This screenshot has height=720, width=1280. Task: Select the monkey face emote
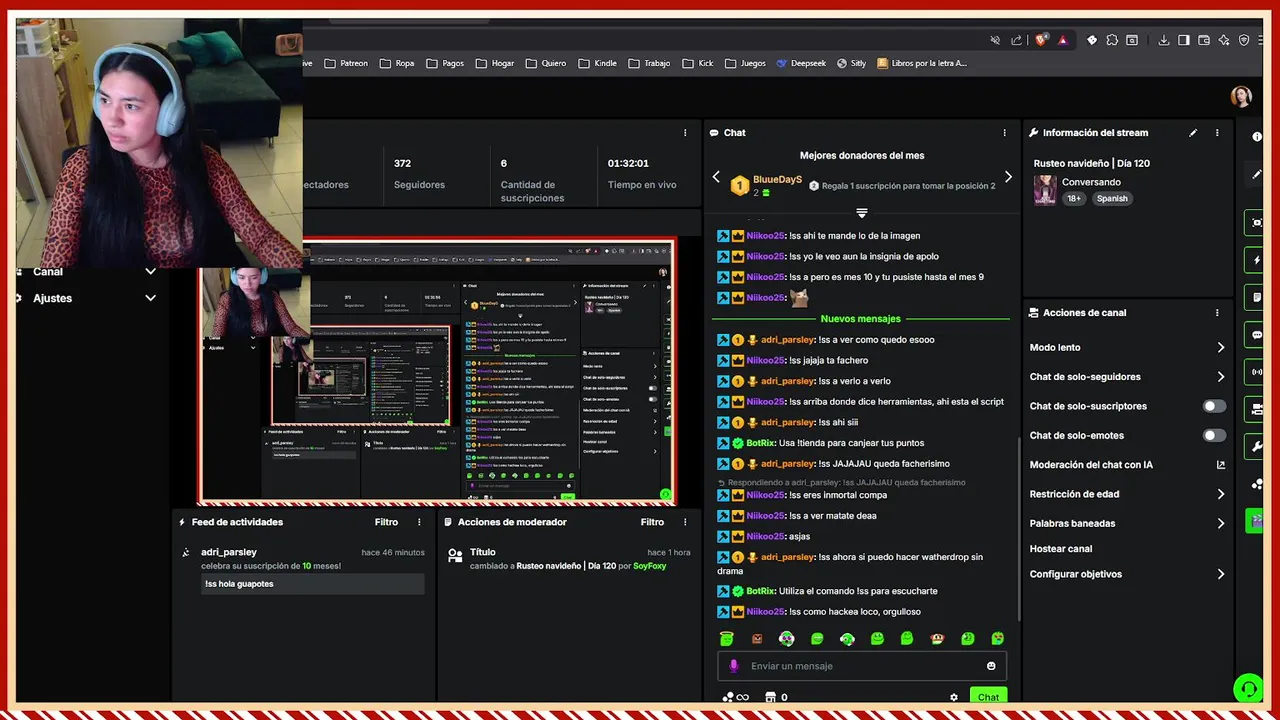[937, 638]
